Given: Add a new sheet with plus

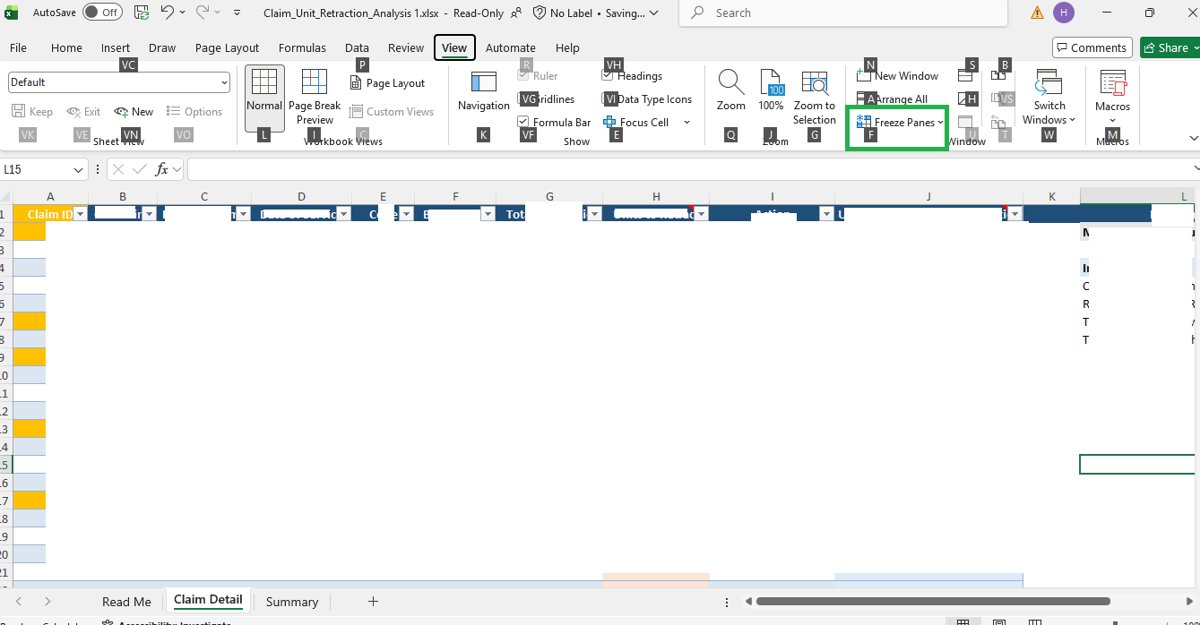Looking at the screenshot, I should (x=373, y=601).
